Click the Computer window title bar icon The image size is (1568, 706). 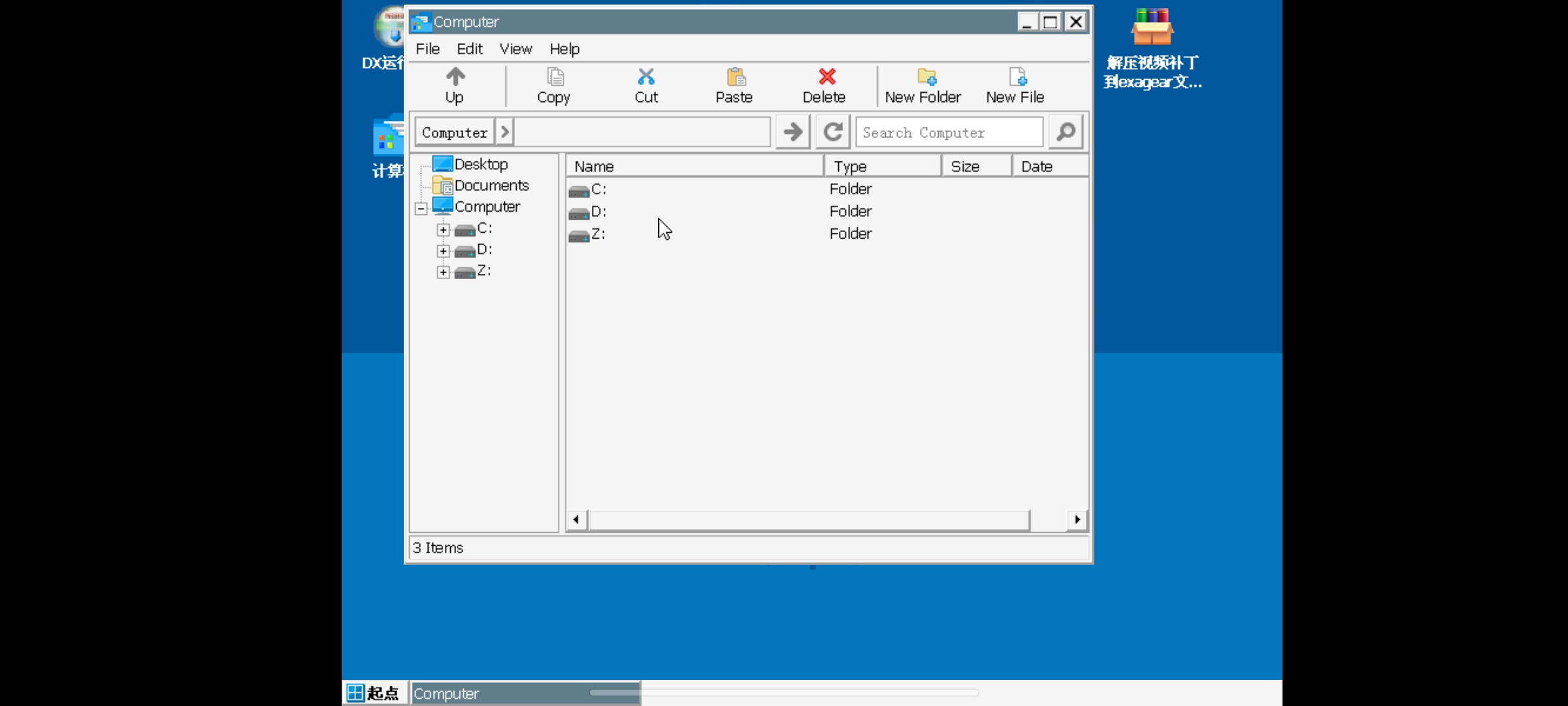point(421,22)
